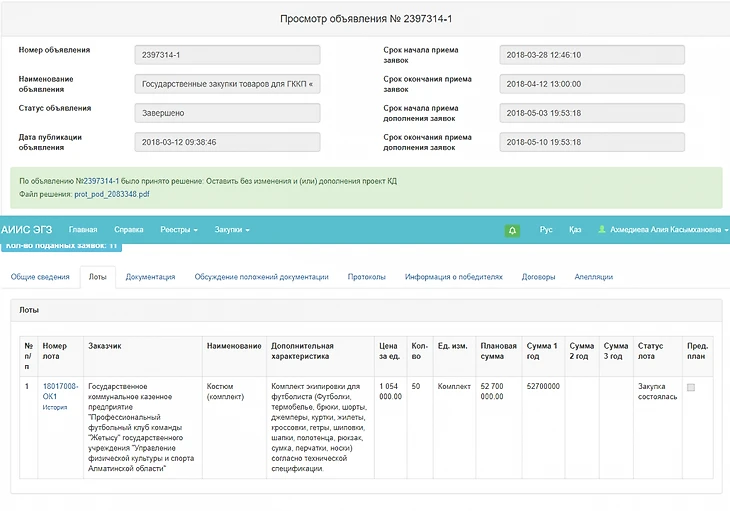Expand the Закупки dropdown menu
Screen dimensions: 730x511
pos(232,230)
